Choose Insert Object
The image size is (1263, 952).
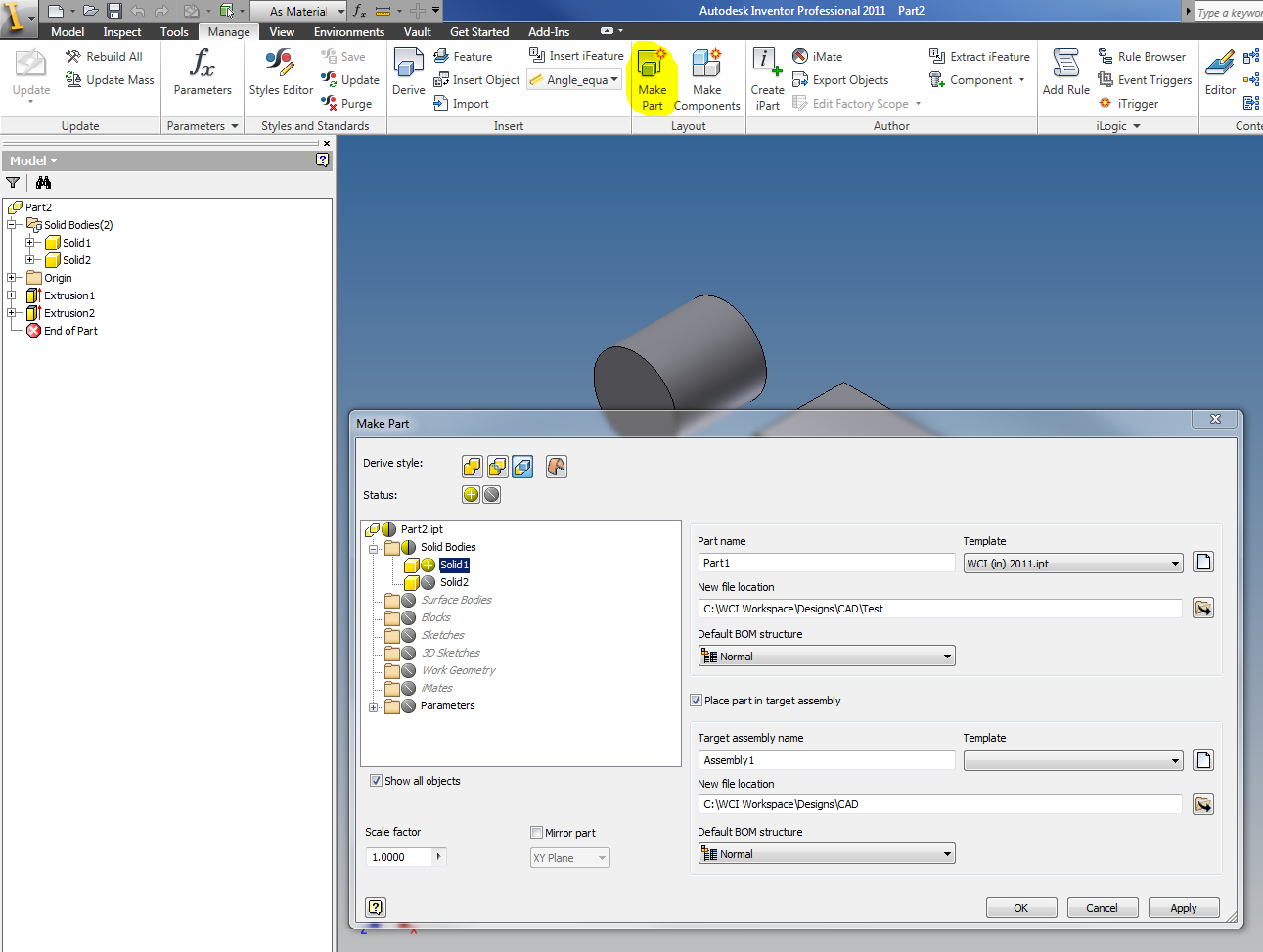[476, 80]
